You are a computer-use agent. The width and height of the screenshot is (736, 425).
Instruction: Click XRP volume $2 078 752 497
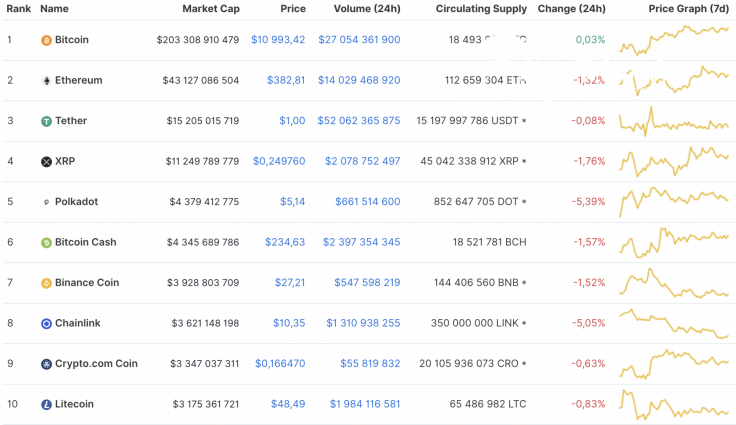(362, 162)
